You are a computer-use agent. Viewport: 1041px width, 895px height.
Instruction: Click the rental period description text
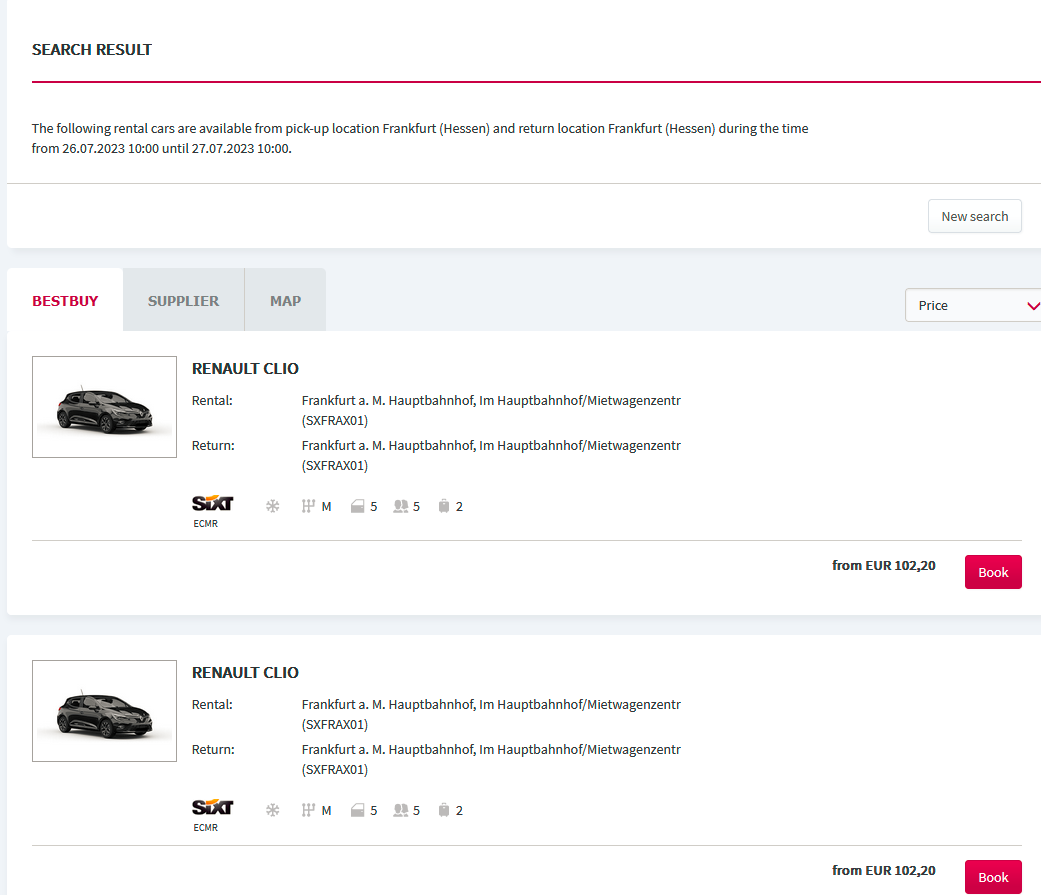420,138
